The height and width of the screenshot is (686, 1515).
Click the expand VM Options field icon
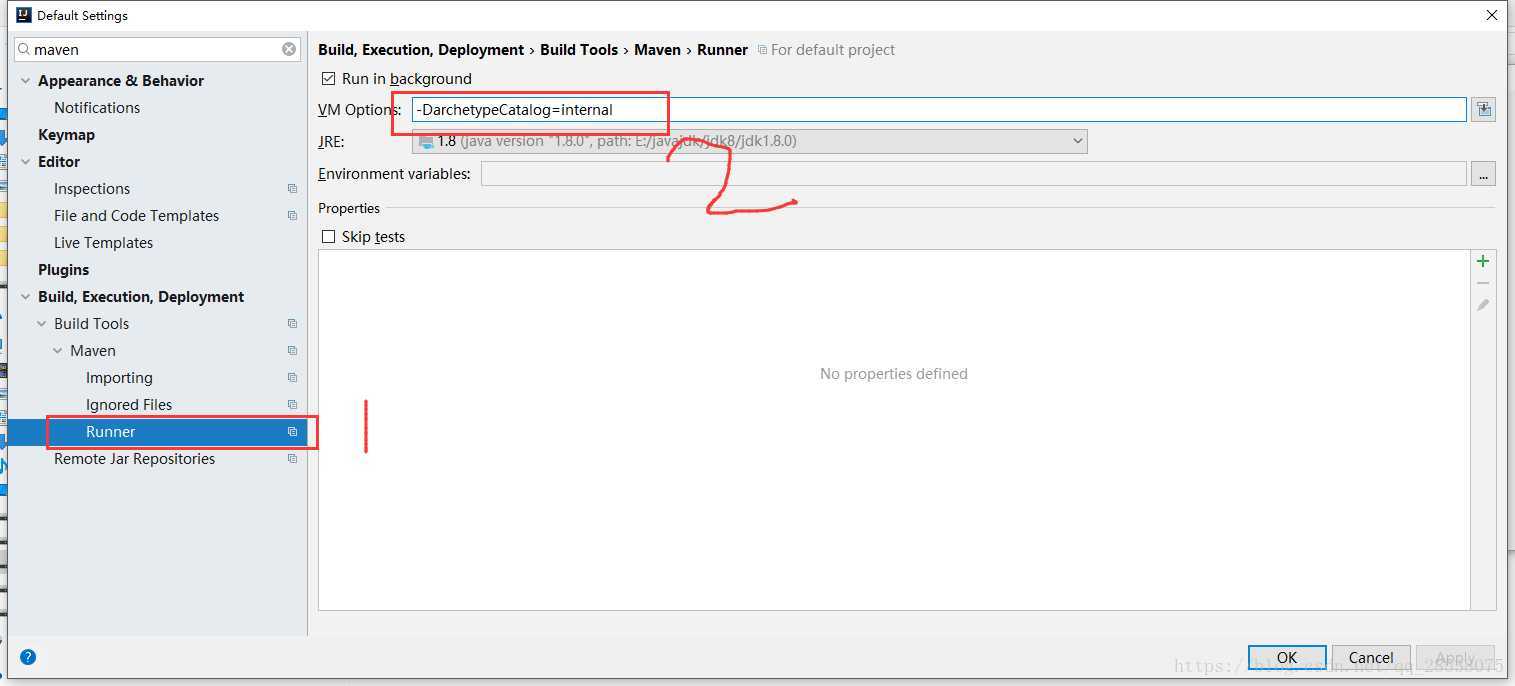pos(1483,110)
